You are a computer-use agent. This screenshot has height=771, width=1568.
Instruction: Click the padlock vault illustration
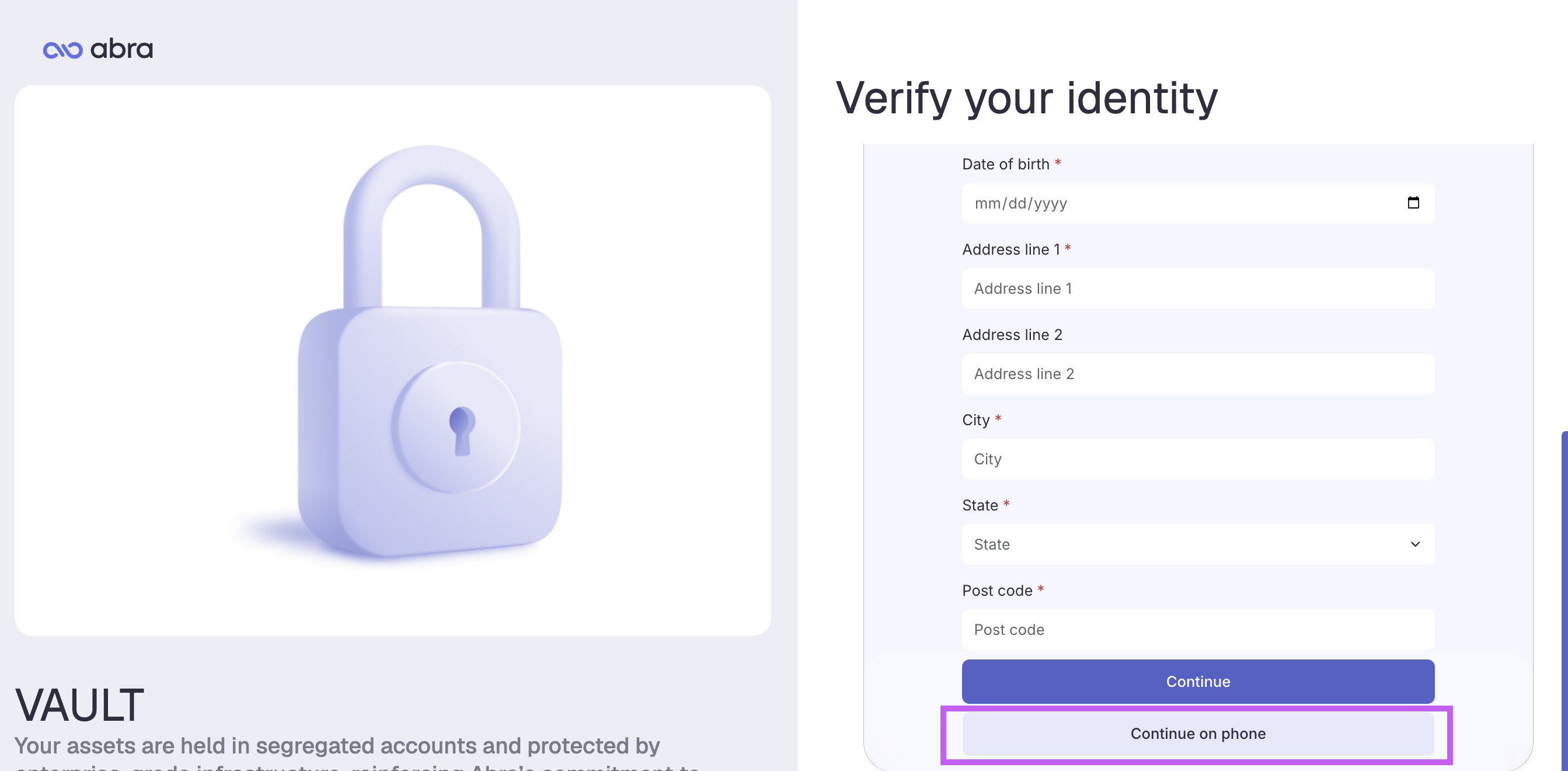coord(430,352)
